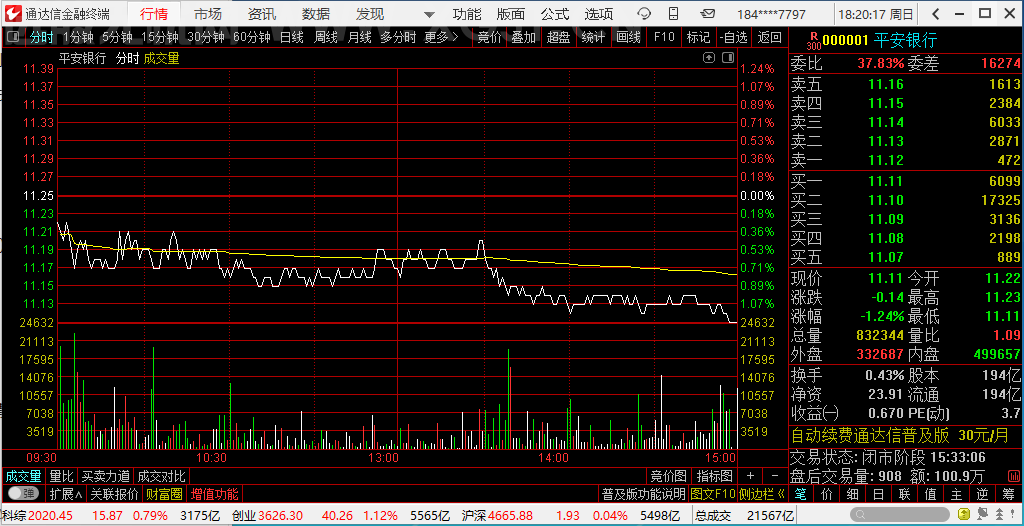This screenshot has width=1024, height=526.
Task: Click the satellite dish icon in status bar
Action: [980, 516]
